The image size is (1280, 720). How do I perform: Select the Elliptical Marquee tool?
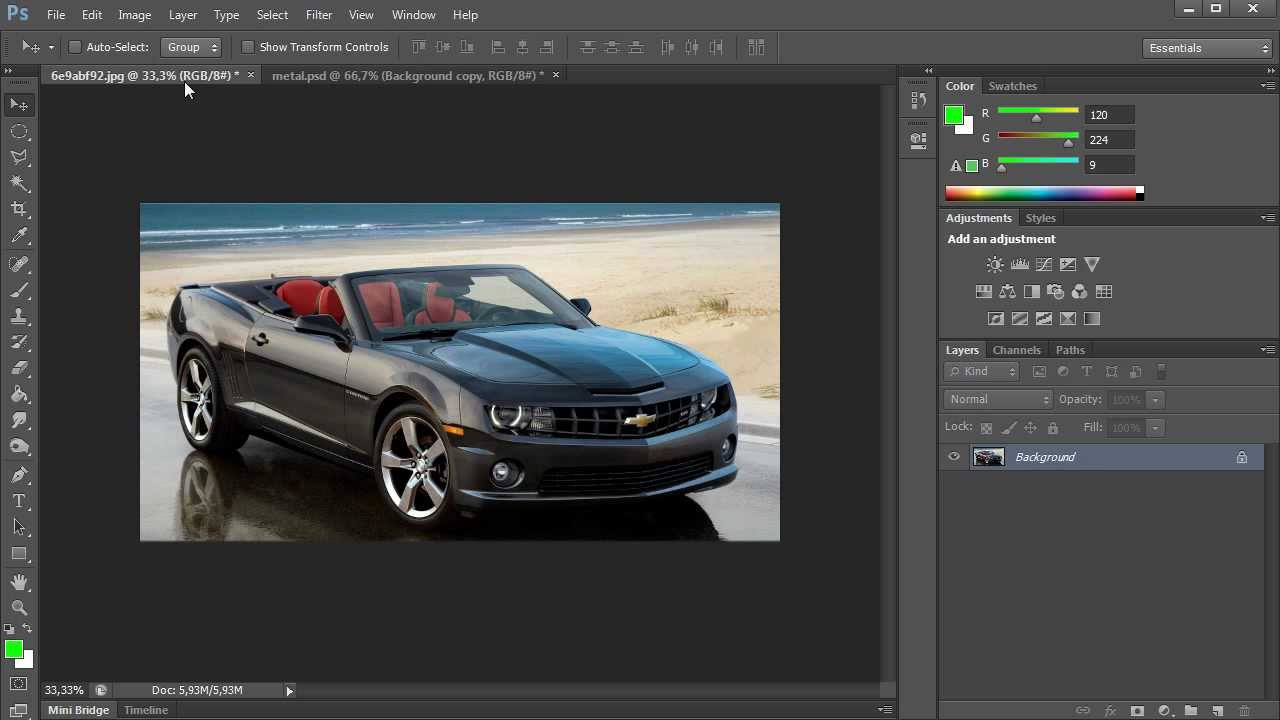19,131
